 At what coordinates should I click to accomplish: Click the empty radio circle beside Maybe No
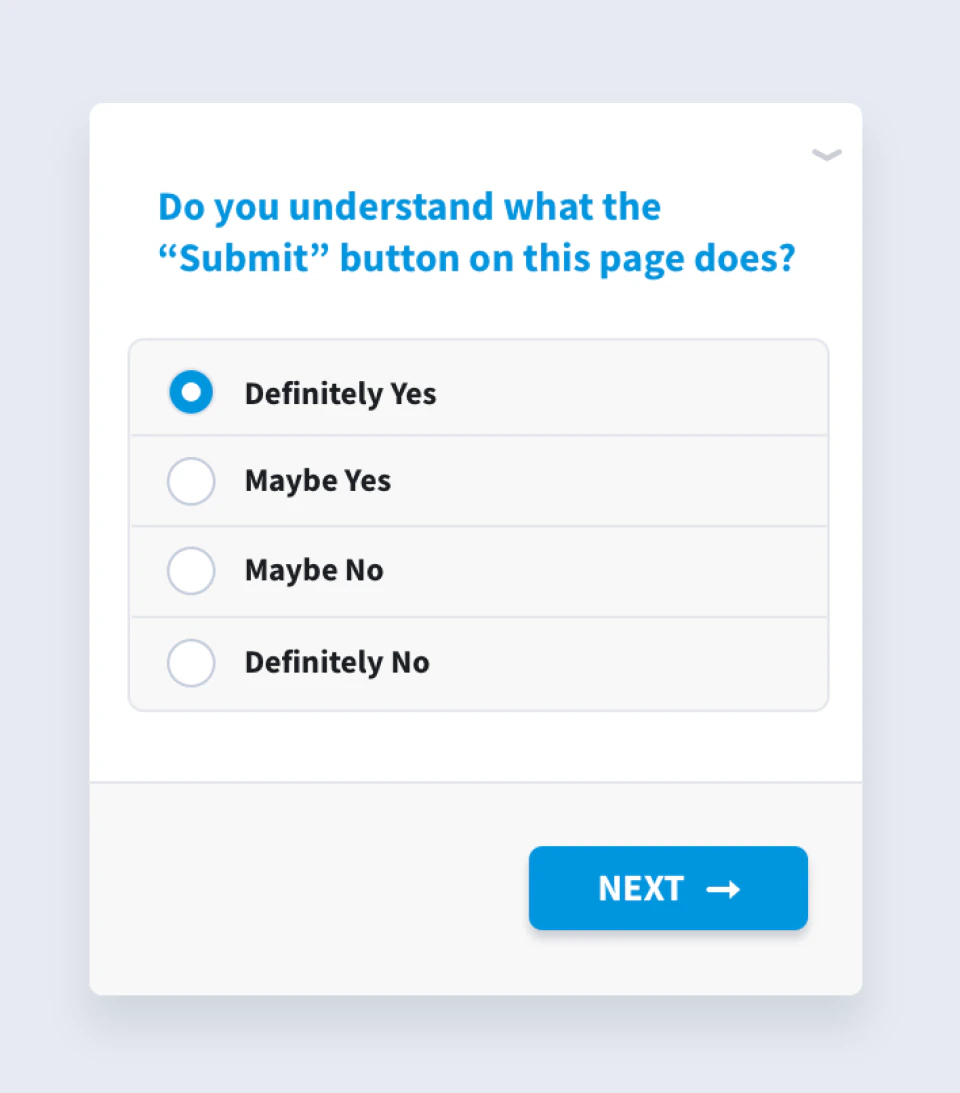191,571
